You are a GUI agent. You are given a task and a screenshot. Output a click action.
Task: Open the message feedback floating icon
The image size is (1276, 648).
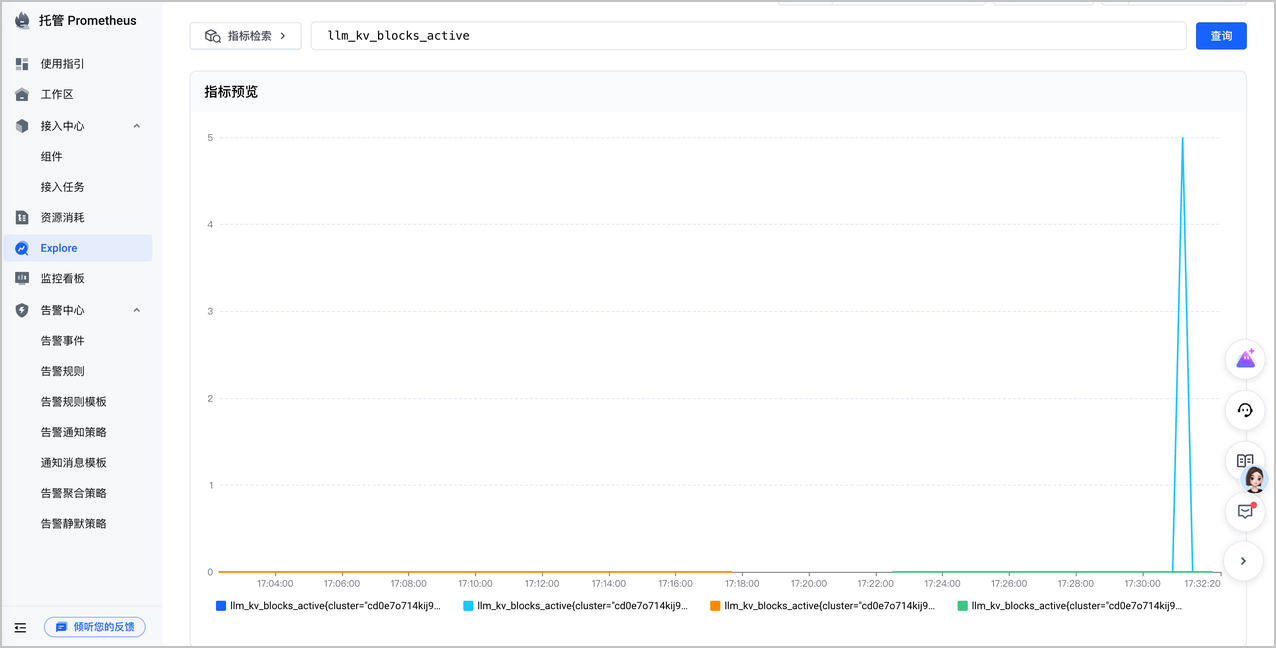pyautogui.click(x=1245, y=511)
